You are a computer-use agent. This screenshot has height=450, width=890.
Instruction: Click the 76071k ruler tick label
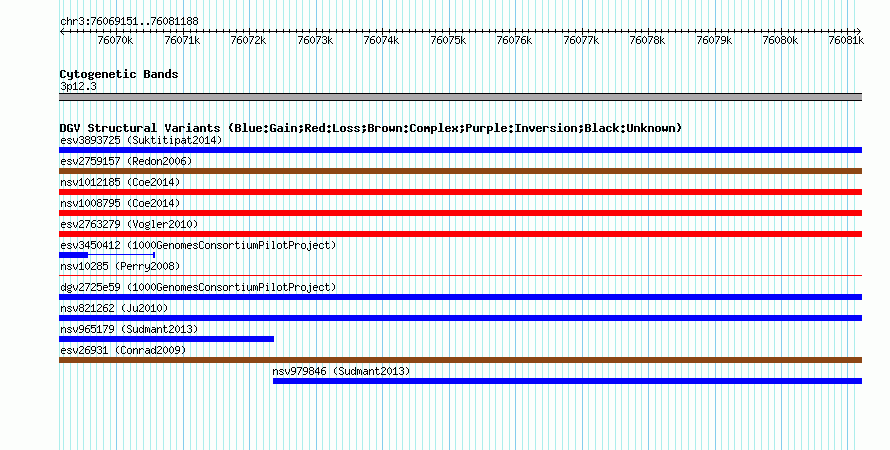coord(182,40)
